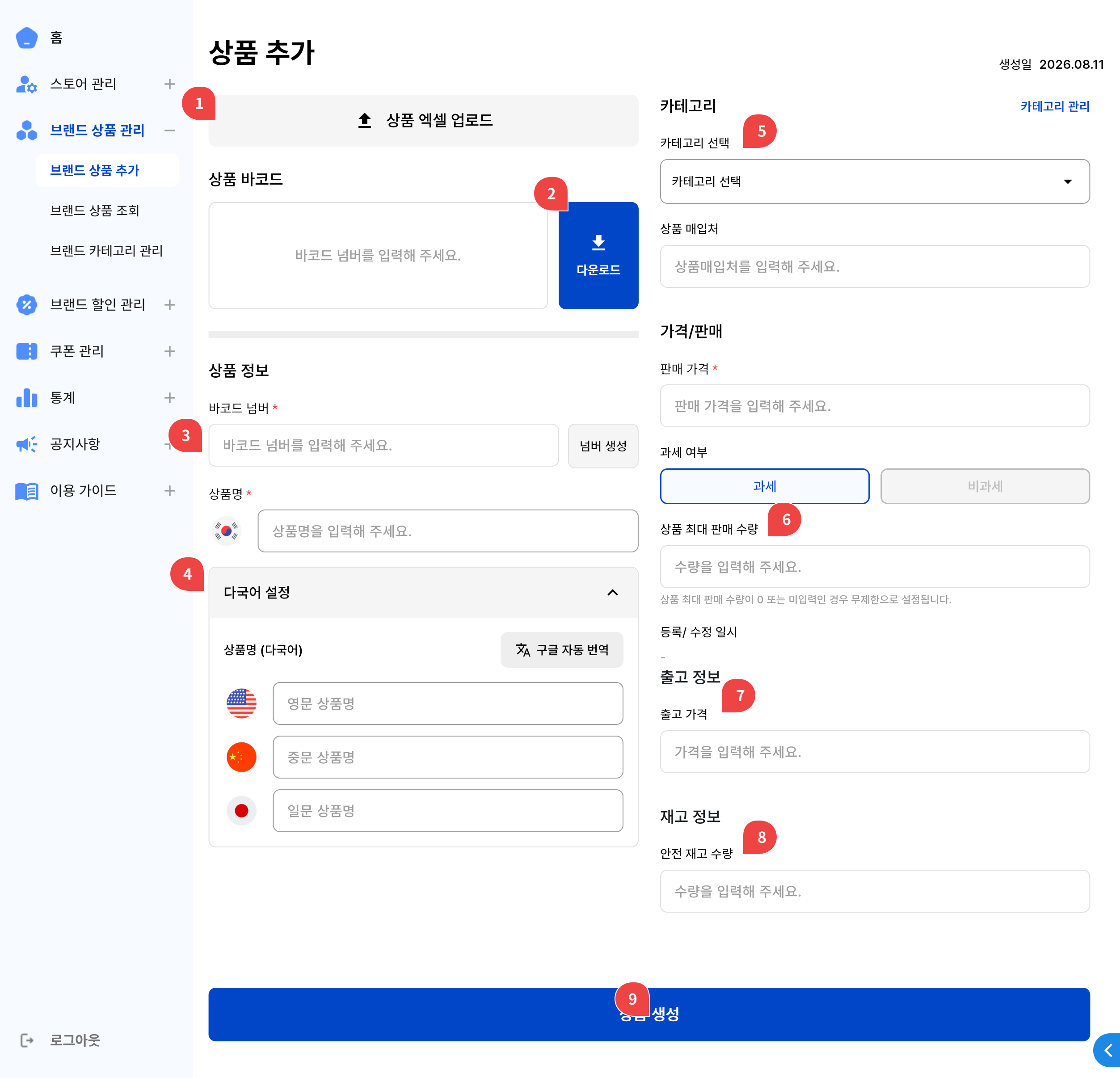The width and height of the screenshot is (1120, 1078).
Task: Open 브랜드 상품 추가 submenu item
Action: click(x=107, y=170)
